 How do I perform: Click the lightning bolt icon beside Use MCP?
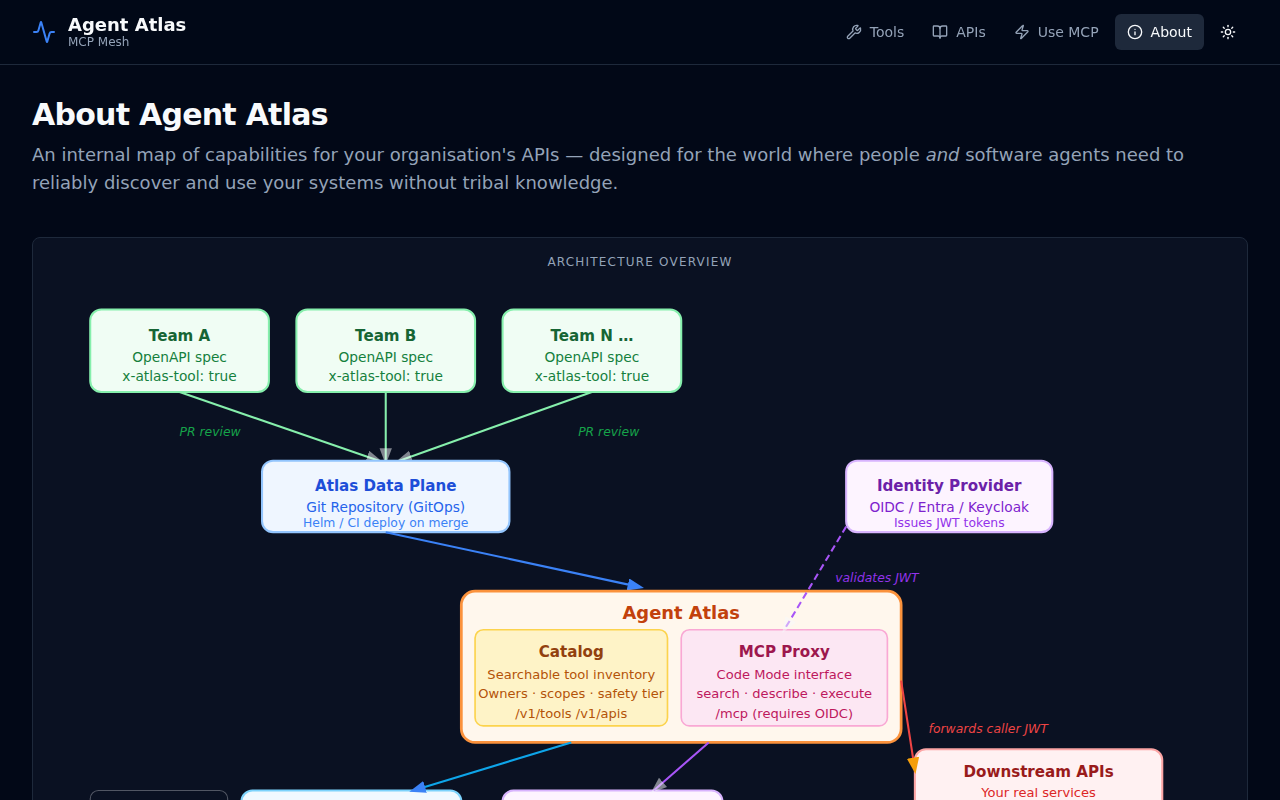pos(1019,31)
